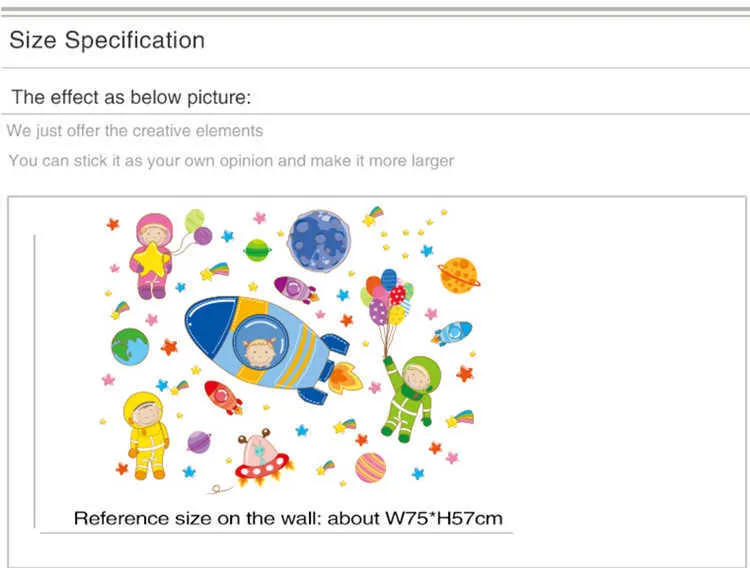This screenshot has height=568, width=750.
Task: Click the small blue rocket on right
Action: pos(452,333)
